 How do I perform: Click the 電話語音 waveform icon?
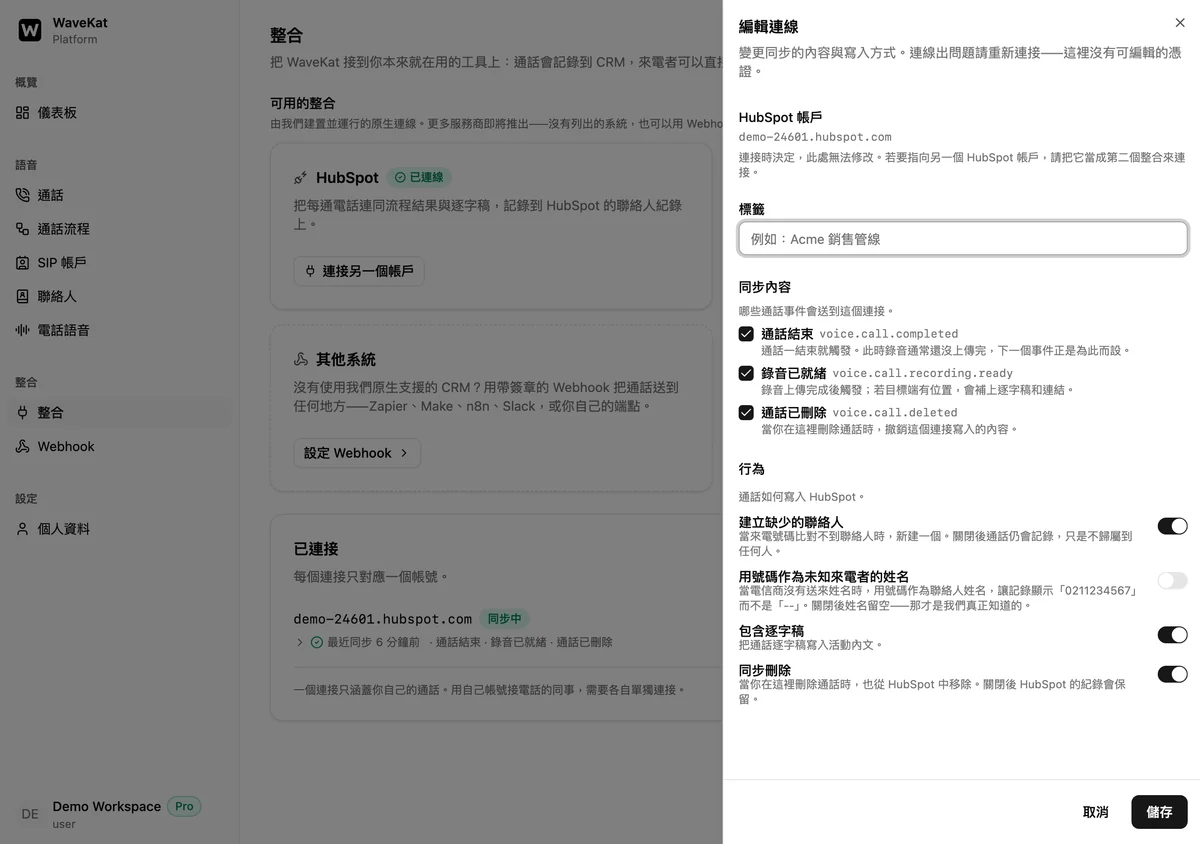coord(23,330)
